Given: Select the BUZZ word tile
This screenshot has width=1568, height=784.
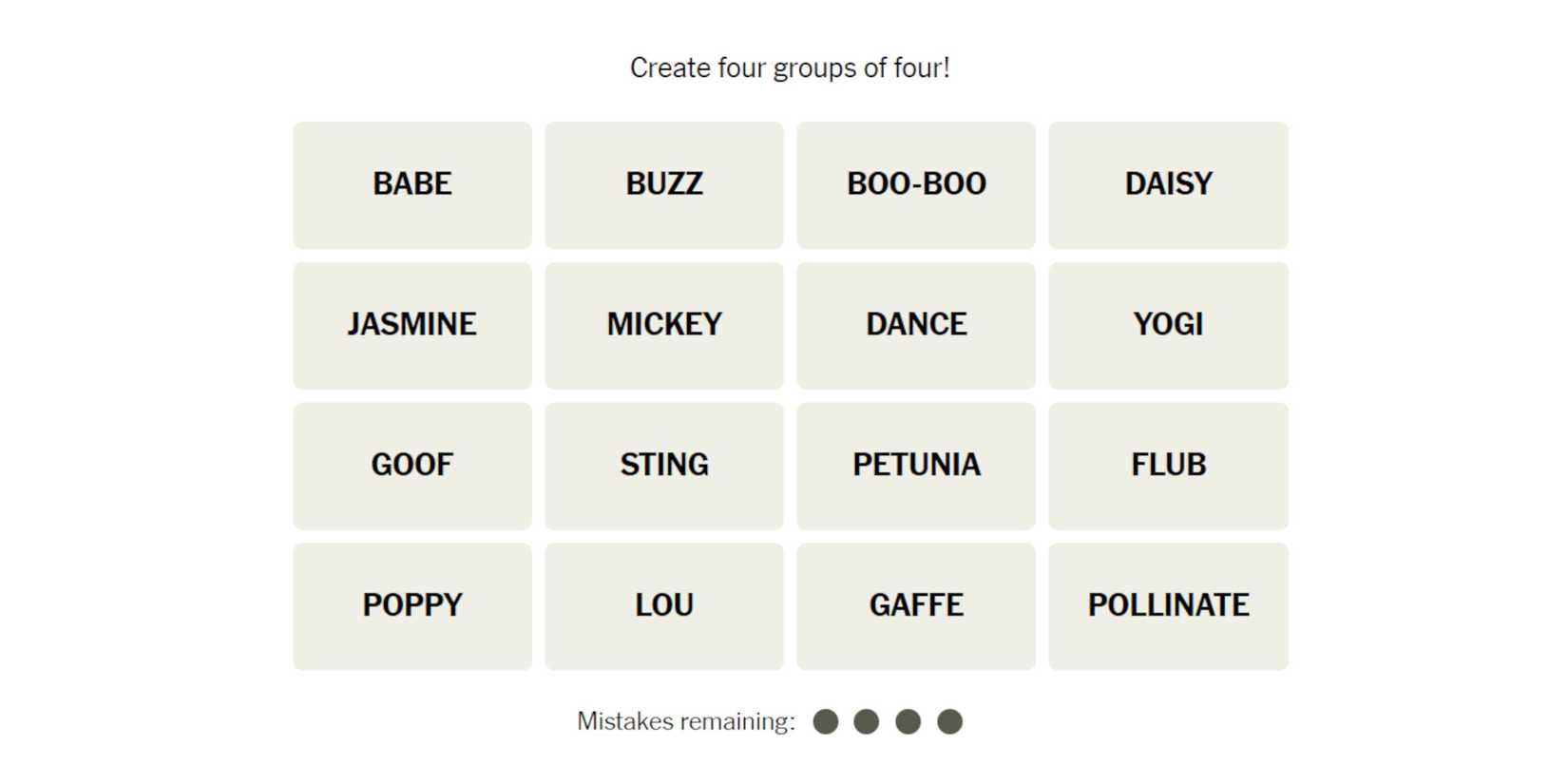Looking at the screenshot, I should [x=664, y=184].
